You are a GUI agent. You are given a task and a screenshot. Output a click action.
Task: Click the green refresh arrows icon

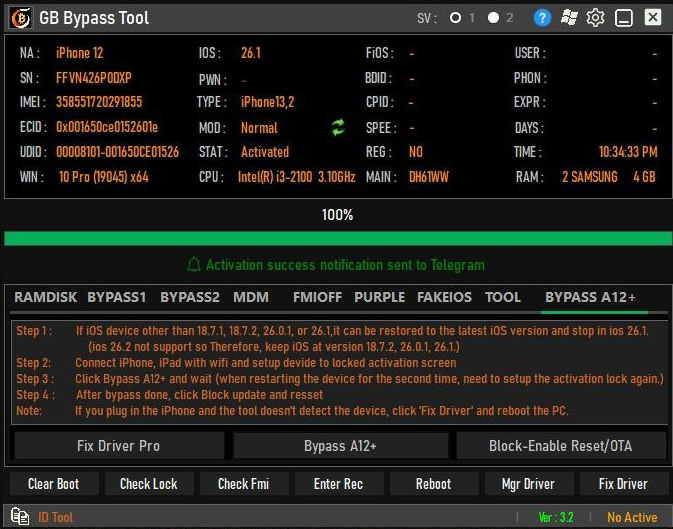[x=338, y=128]
